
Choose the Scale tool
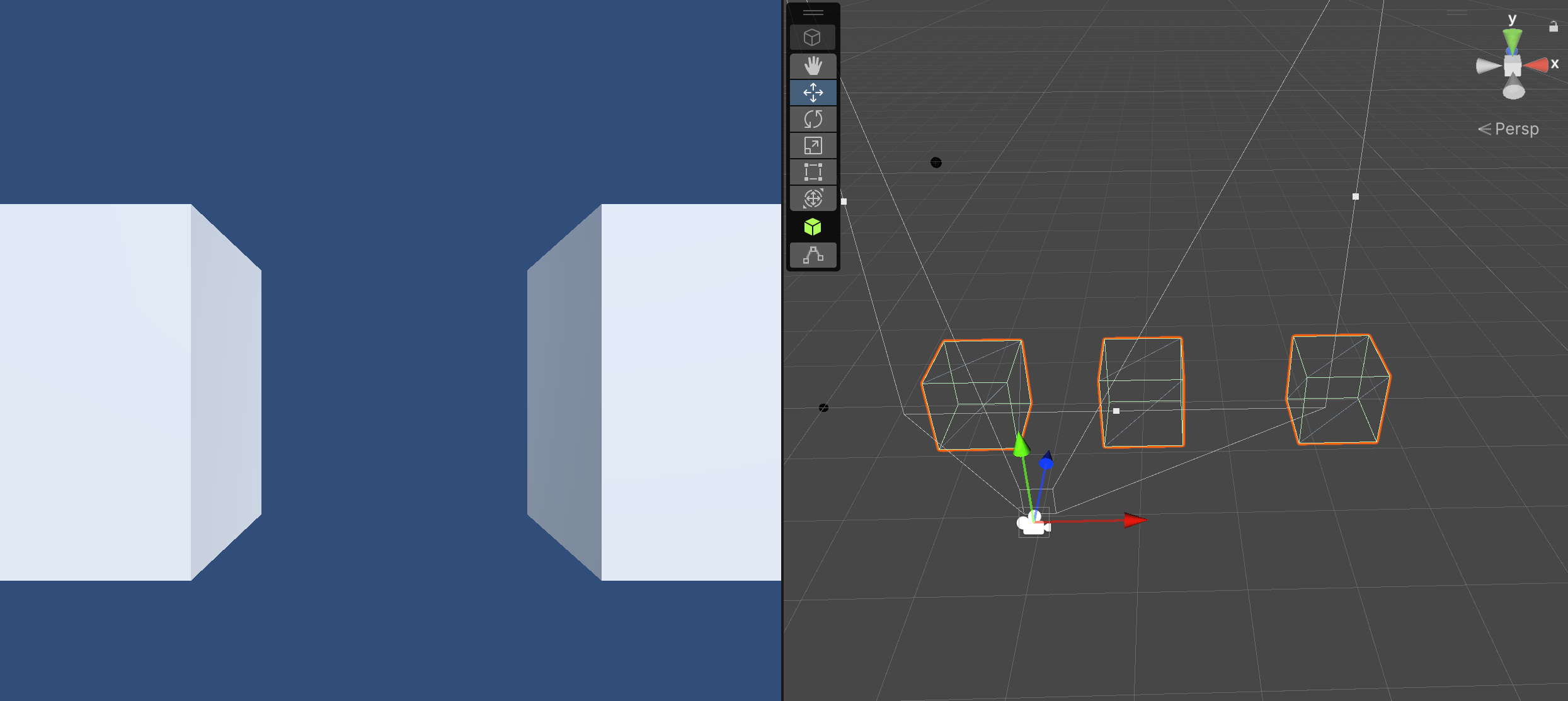[813, 145]
